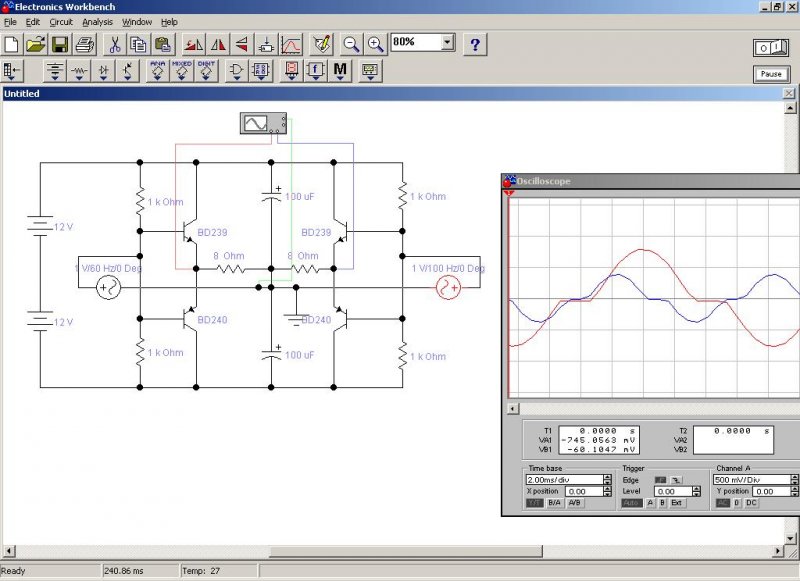This screenshot has height=581, width=800.
Task: Click the Time base 2.00ms/div field
Action: point(564,479)
